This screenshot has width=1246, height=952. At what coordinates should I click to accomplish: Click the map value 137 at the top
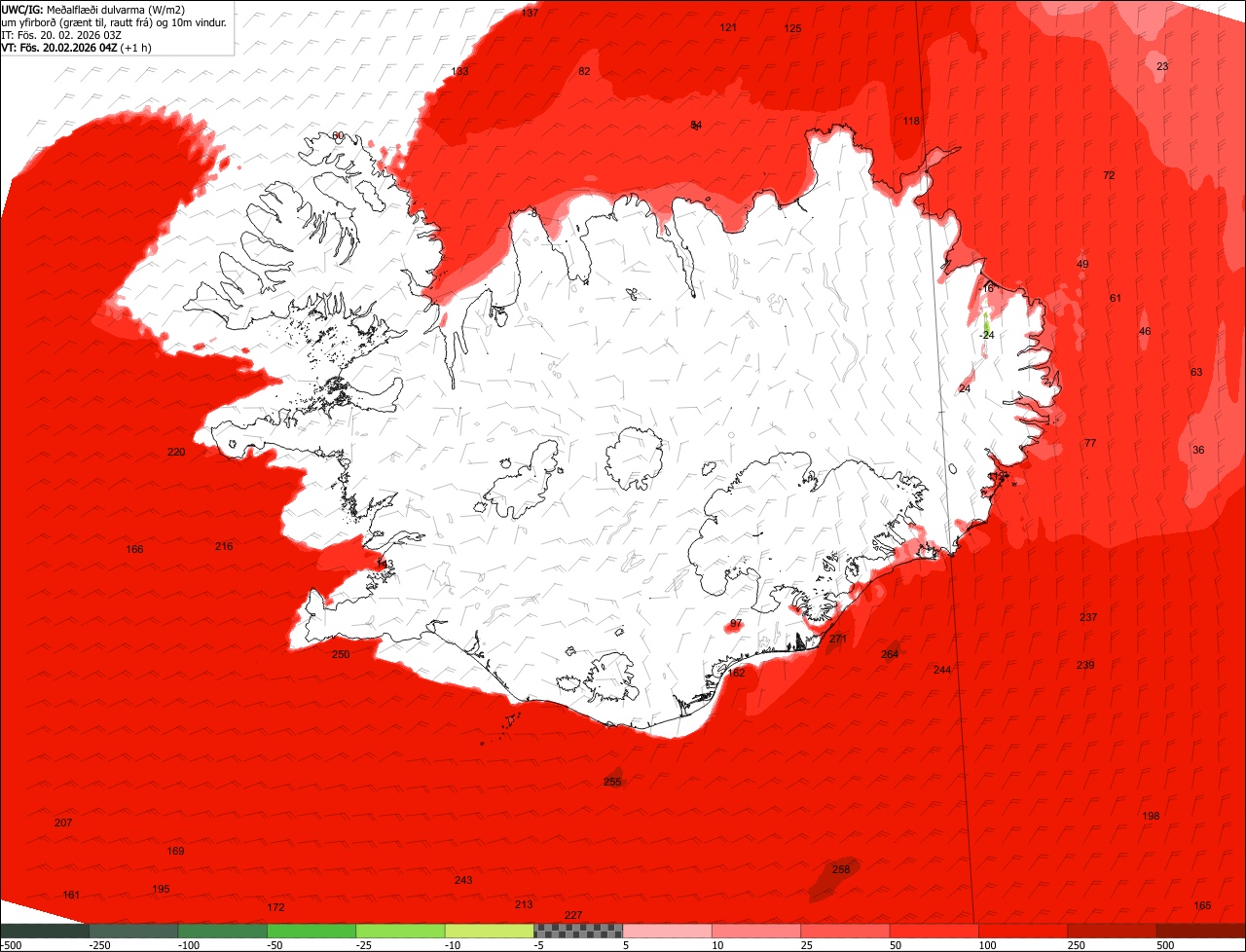coord(530,13)
